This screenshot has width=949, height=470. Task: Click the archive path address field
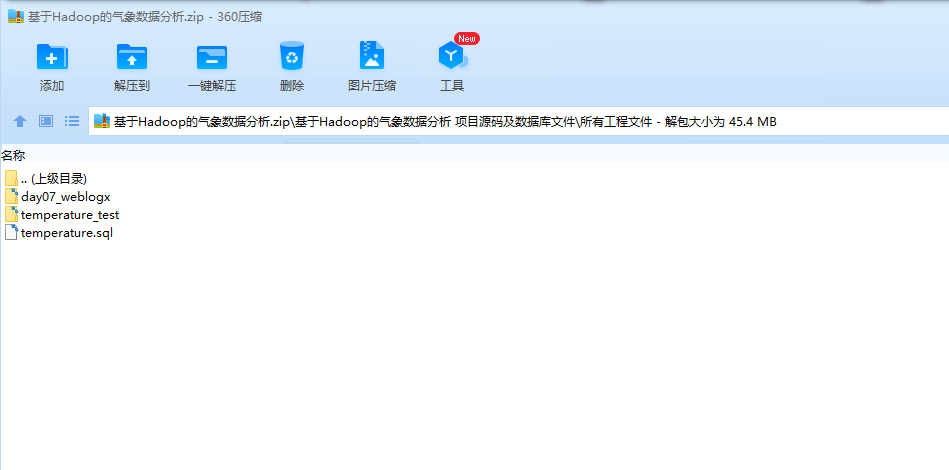pyautogui.click(x=519, y=122)
